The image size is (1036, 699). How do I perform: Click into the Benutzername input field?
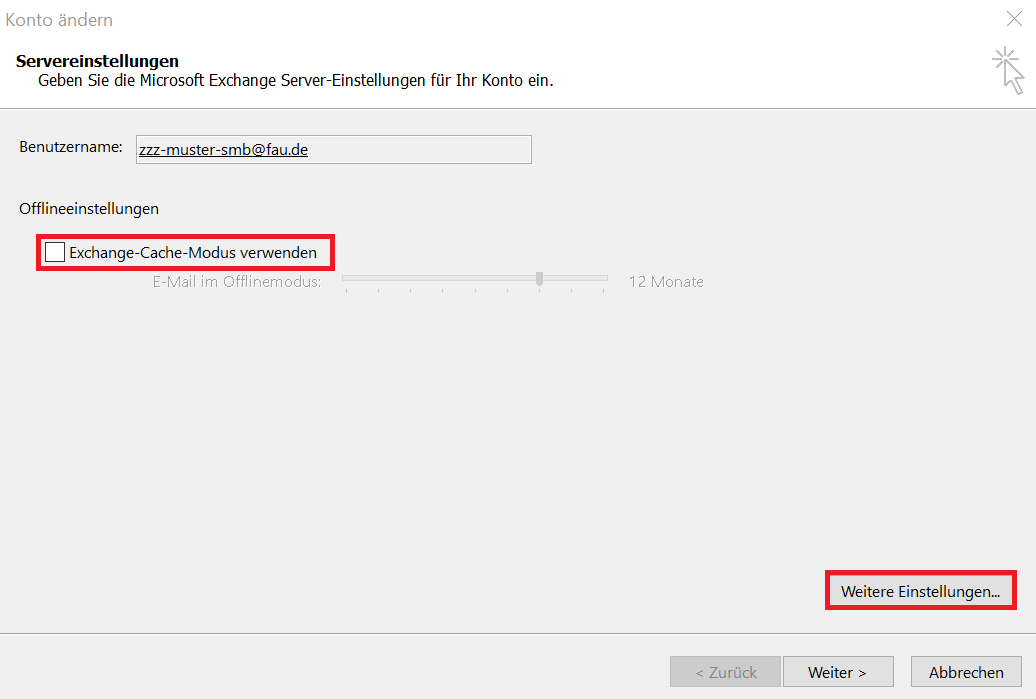[x=420, y=149]
